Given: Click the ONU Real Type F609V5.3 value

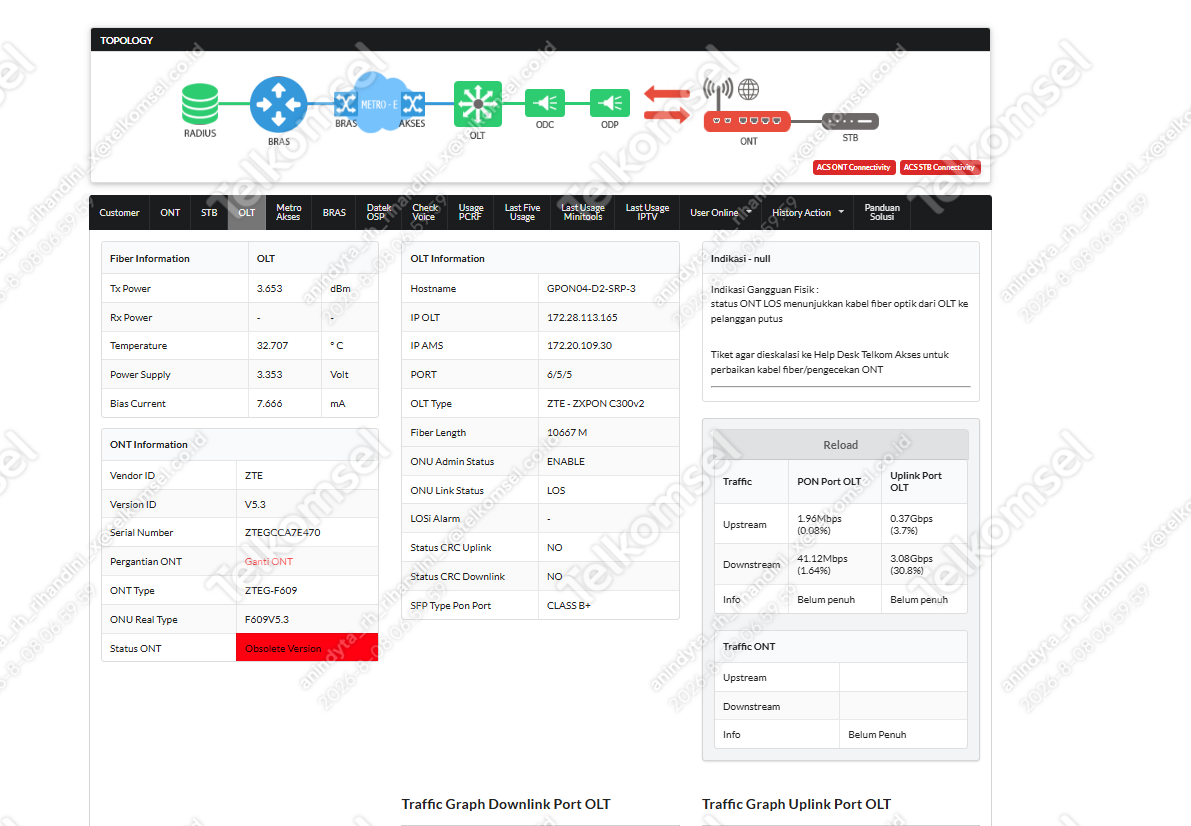Looking at the screenshot, I should [267, 619].
